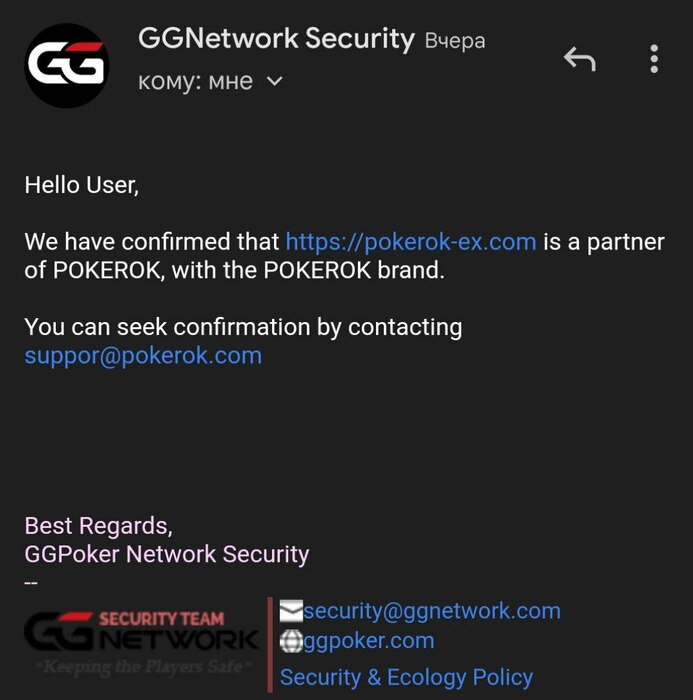
Task: Tap the "GGPoker Network Security" signature name
Action: [167, 554]
